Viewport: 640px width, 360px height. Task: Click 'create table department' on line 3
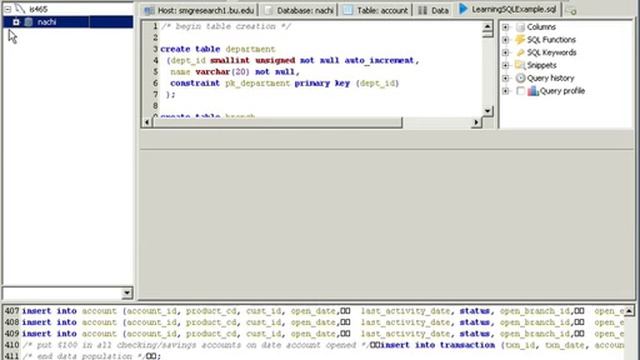click(x=218, y=49)
